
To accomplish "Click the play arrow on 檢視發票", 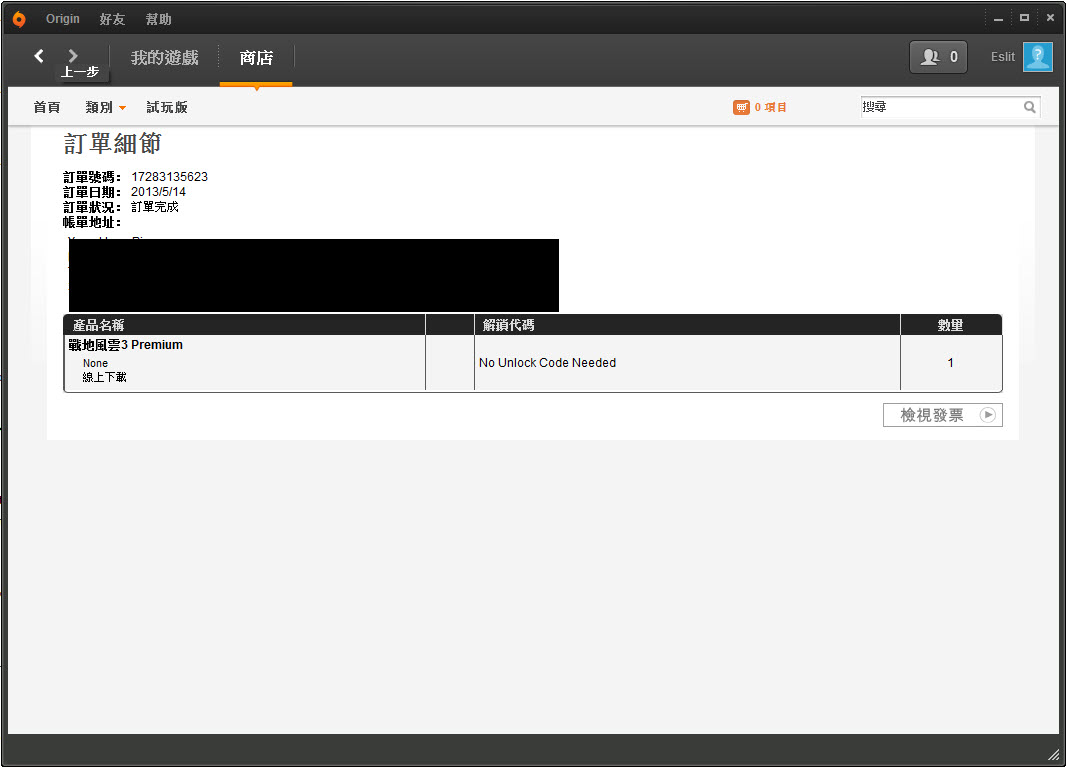I will [x=987, y=415].
